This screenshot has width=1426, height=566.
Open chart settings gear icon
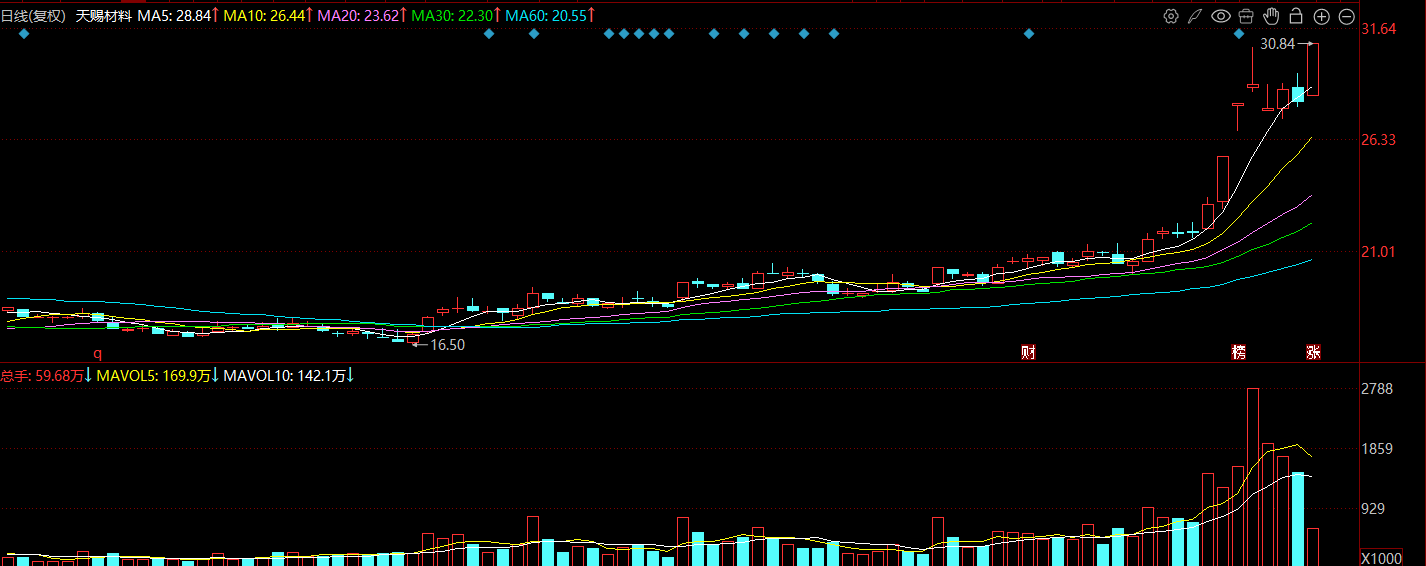[1171, 16]
